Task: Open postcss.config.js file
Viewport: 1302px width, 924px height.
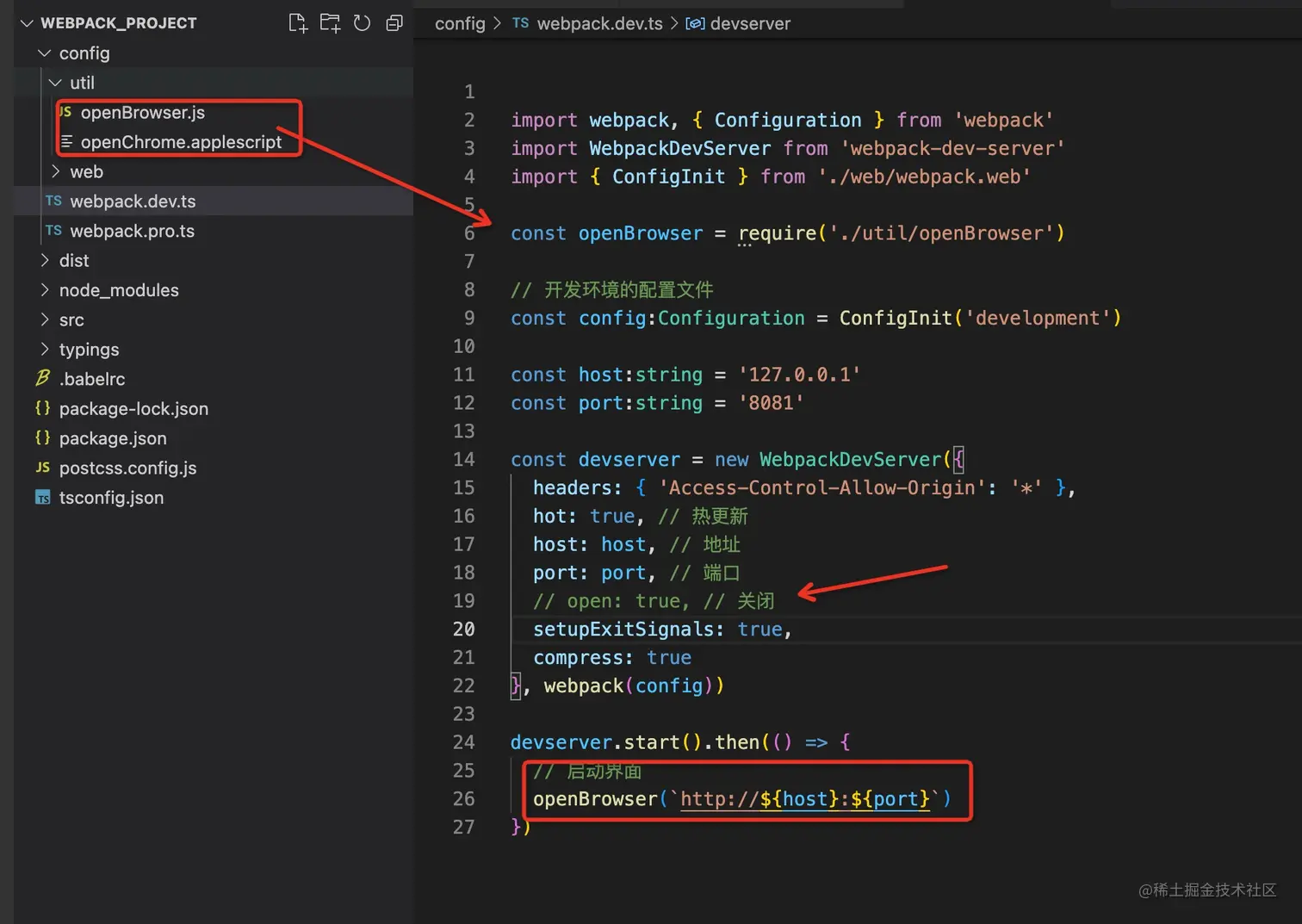Action: click(127, 468)
